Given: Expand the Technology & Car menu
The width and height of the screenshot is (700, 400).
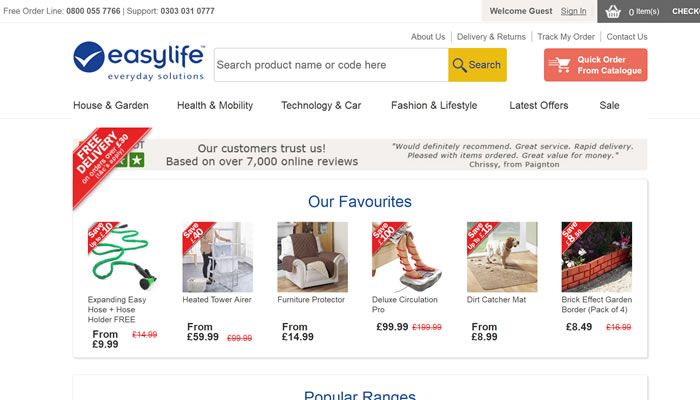Looking at the screenshot, I should point(321,105).
